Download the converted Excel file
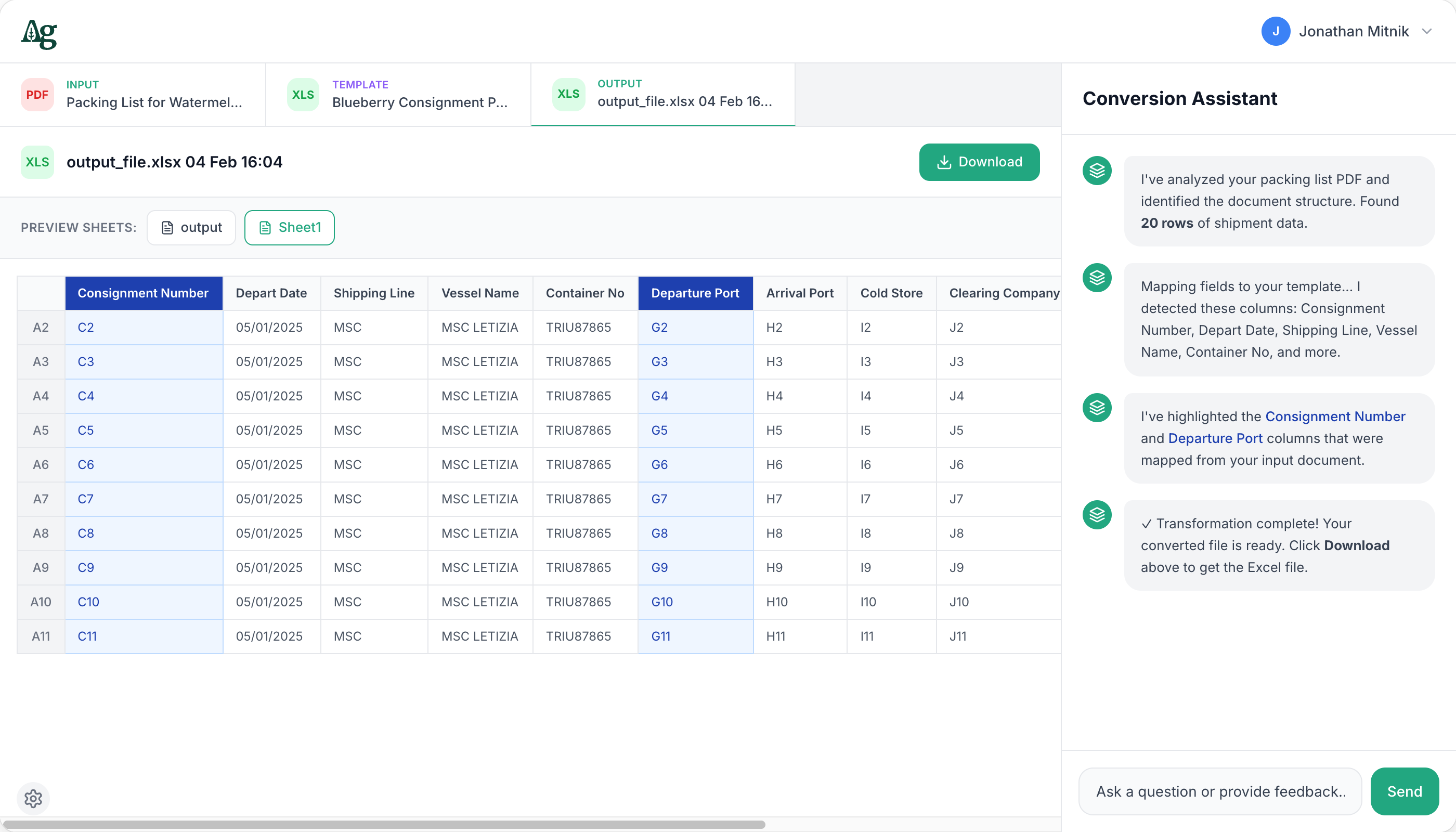The width and height of the screenshot is (1456, 832). pyautogui.click(x=979, y=162)
